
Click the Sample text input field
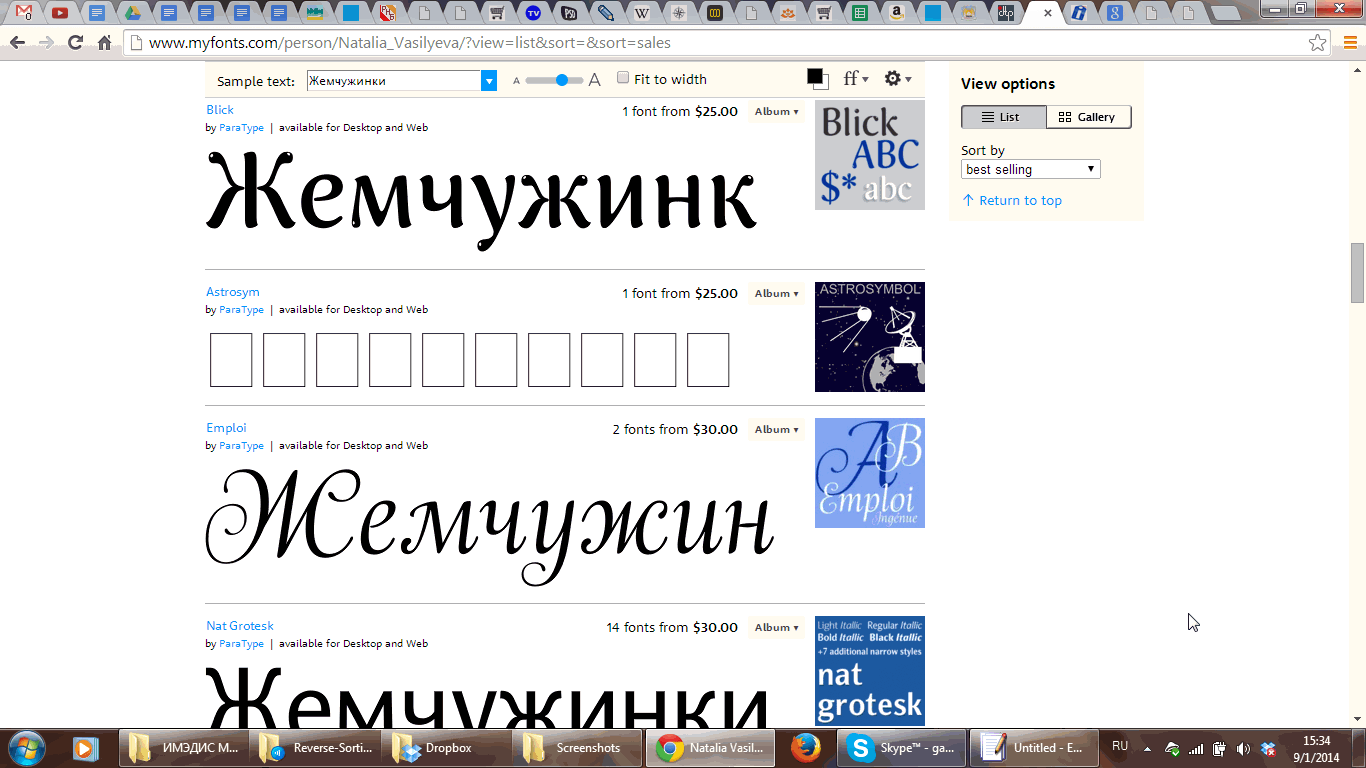tap(394, 81)
